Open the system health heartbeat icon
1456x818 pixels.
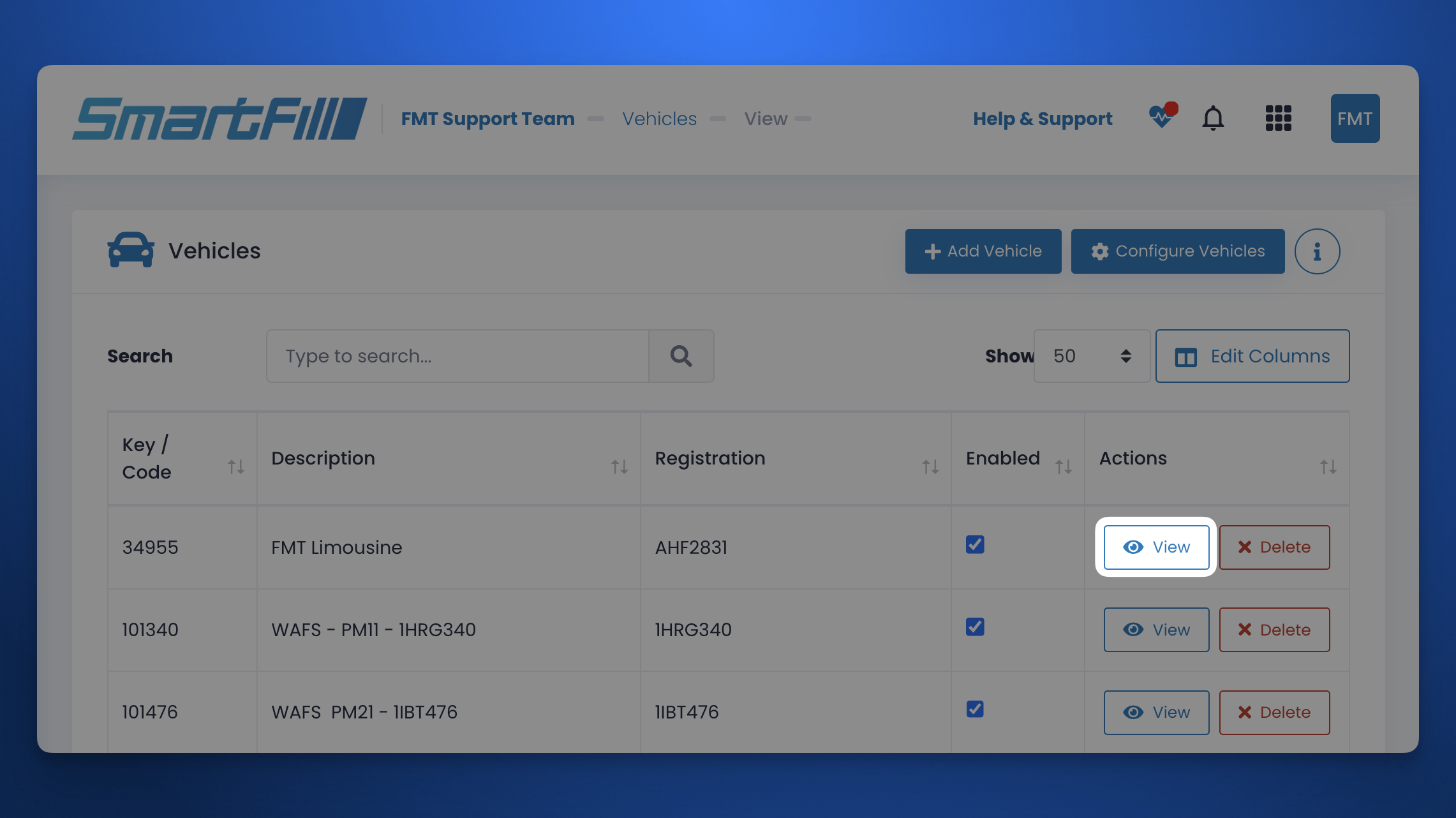[x=1161, y=117]
